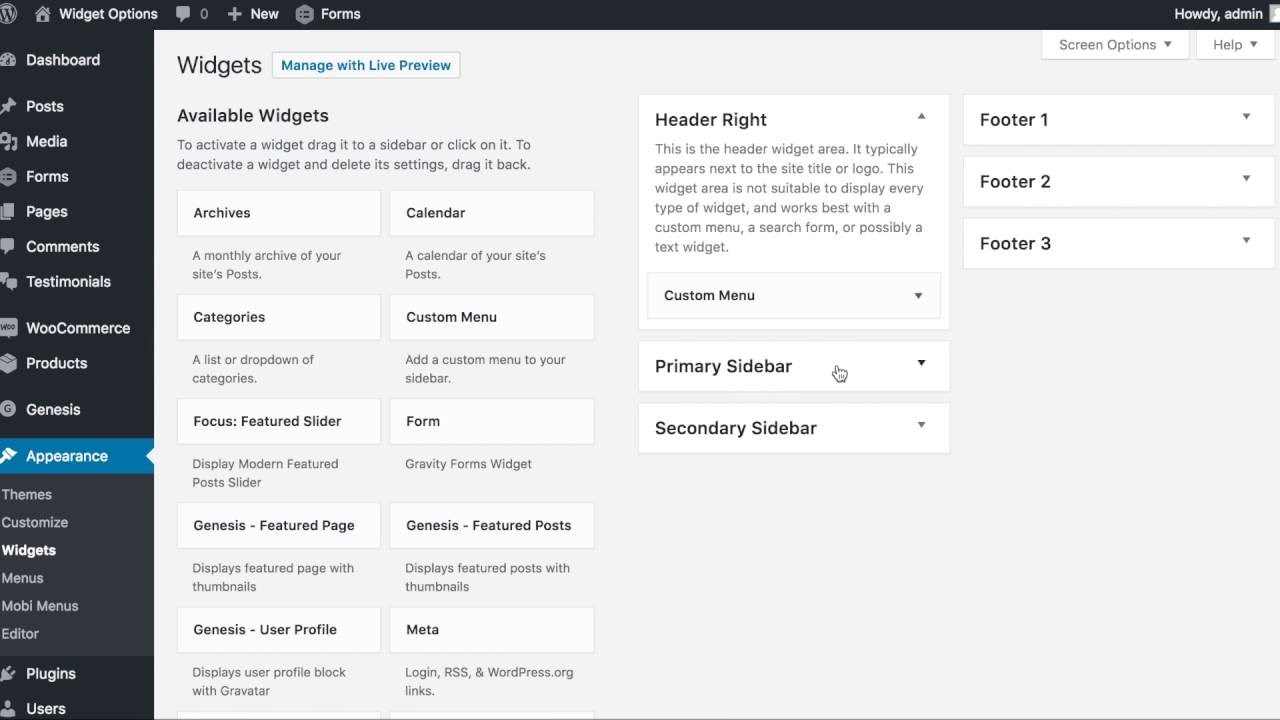The height and width of the screenshot is (720, 1280).
Task: Click the Testimonials icon in sidebar
Action: (x=8, y=281)
